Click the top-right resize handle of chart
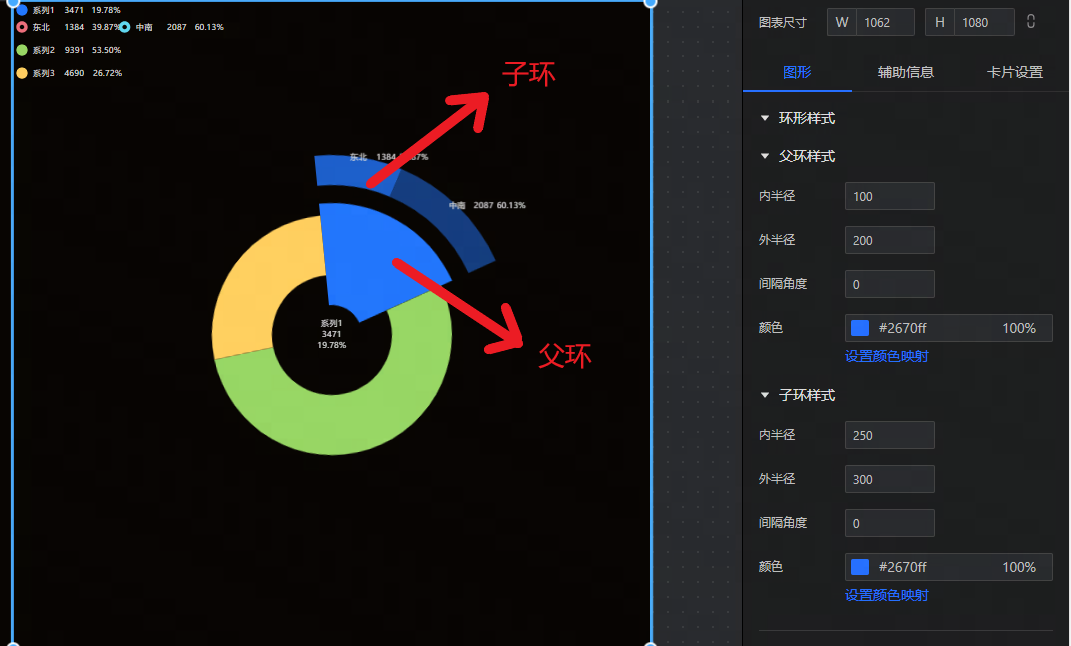Viewport: 1071px width, 646px height. pos(650,2)
